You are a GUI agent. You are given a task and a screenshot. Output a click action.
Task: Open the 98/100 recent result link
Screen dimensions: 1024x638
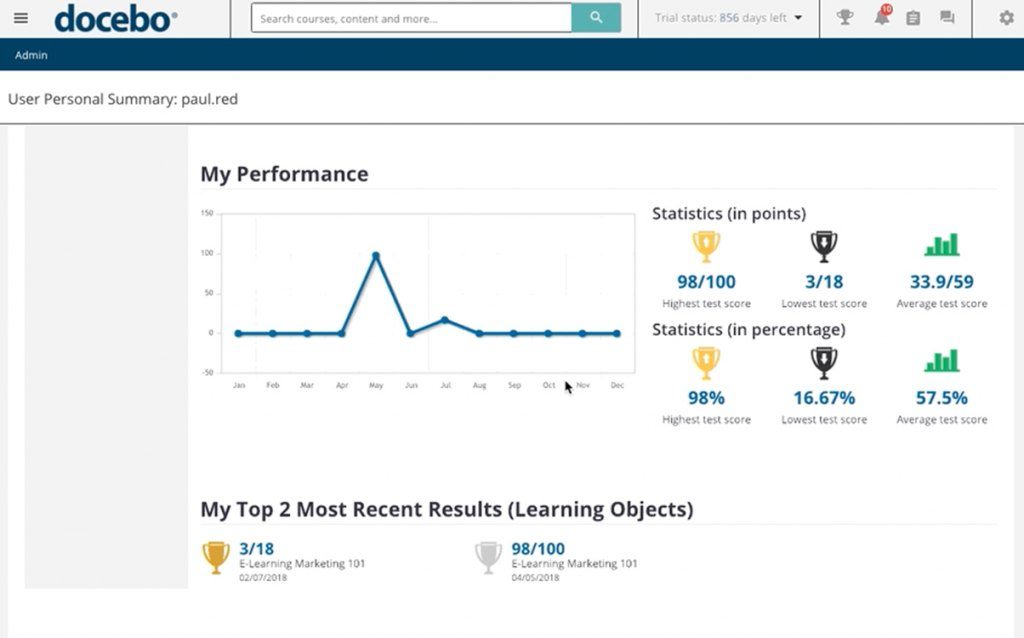click(538, 548)
